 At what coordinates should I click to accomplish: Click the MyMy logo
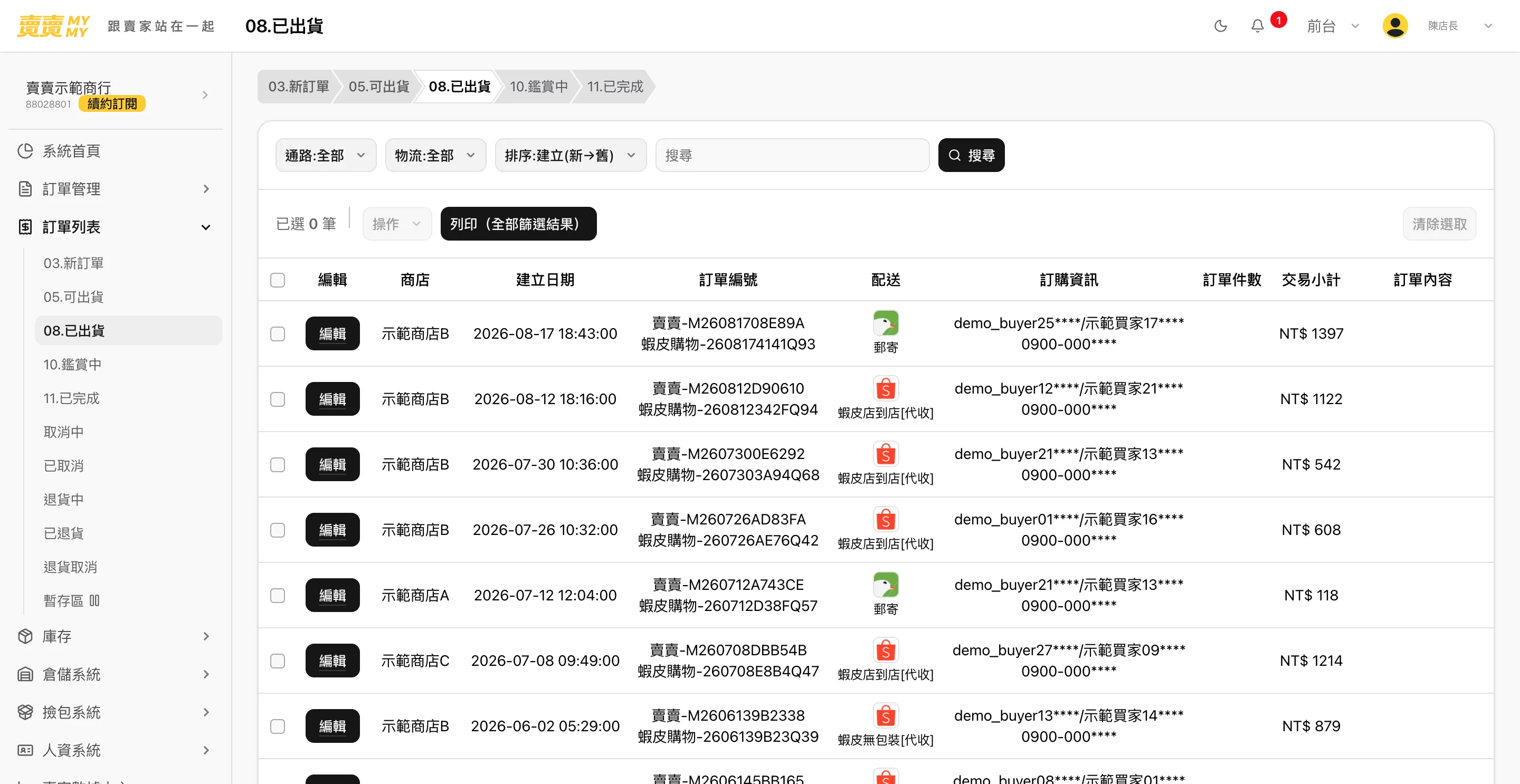tap(53, 26)
